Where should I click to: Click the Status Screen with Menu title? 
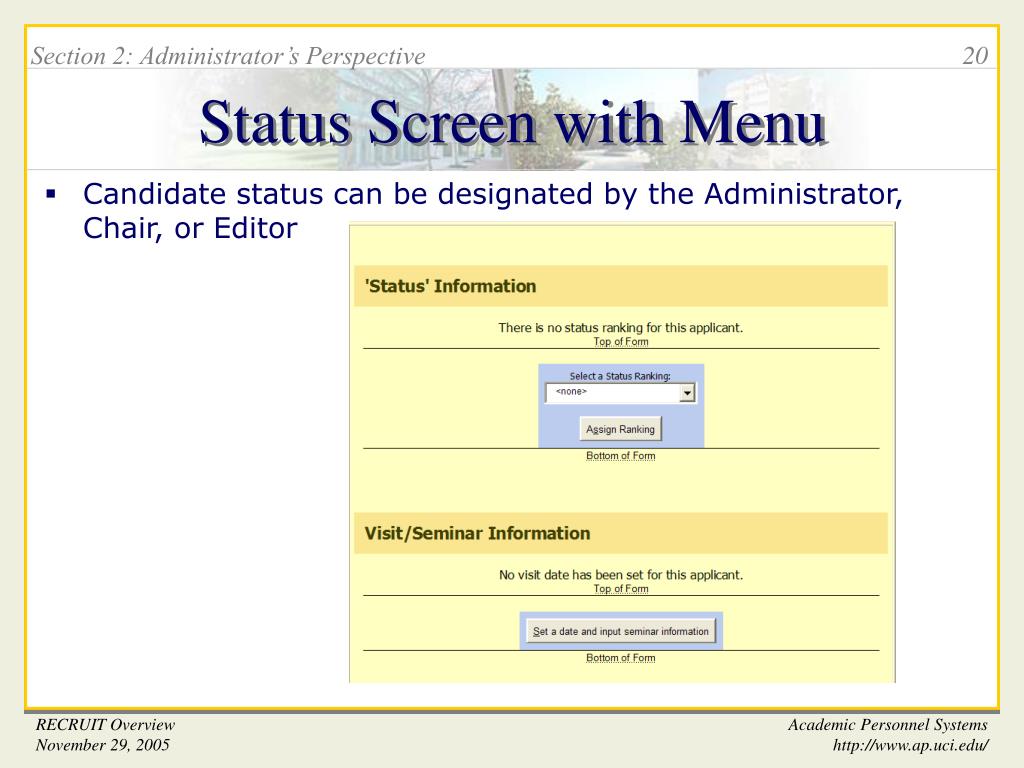[x=513, y=123]
